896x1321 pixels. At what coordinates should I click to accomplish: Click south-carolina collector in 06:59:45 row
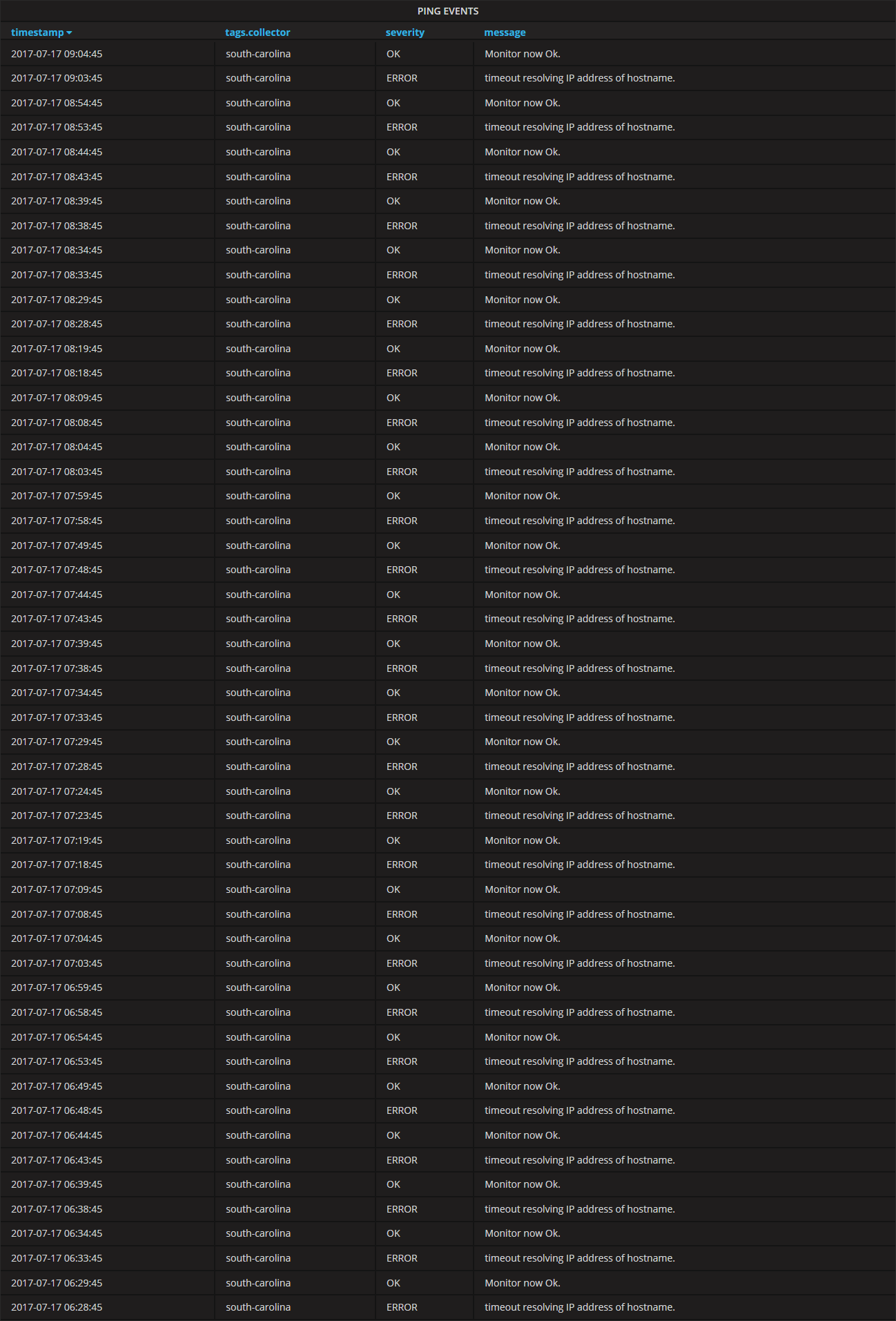(x=257, y=987)
